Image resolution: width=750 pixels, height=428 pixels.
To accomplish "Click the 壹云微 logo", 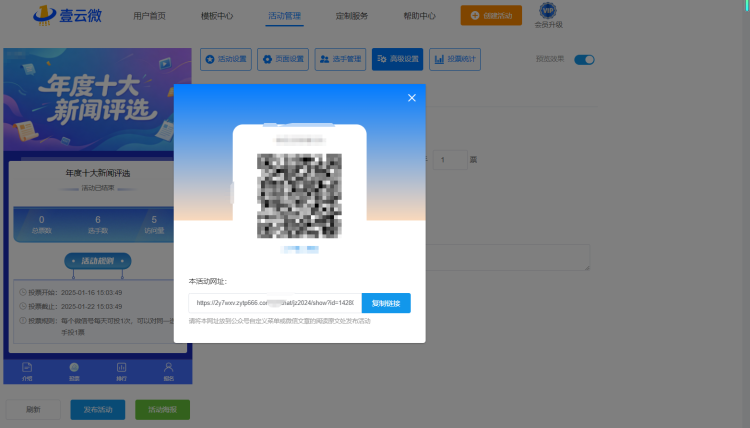I will click(x=67, y=15).
